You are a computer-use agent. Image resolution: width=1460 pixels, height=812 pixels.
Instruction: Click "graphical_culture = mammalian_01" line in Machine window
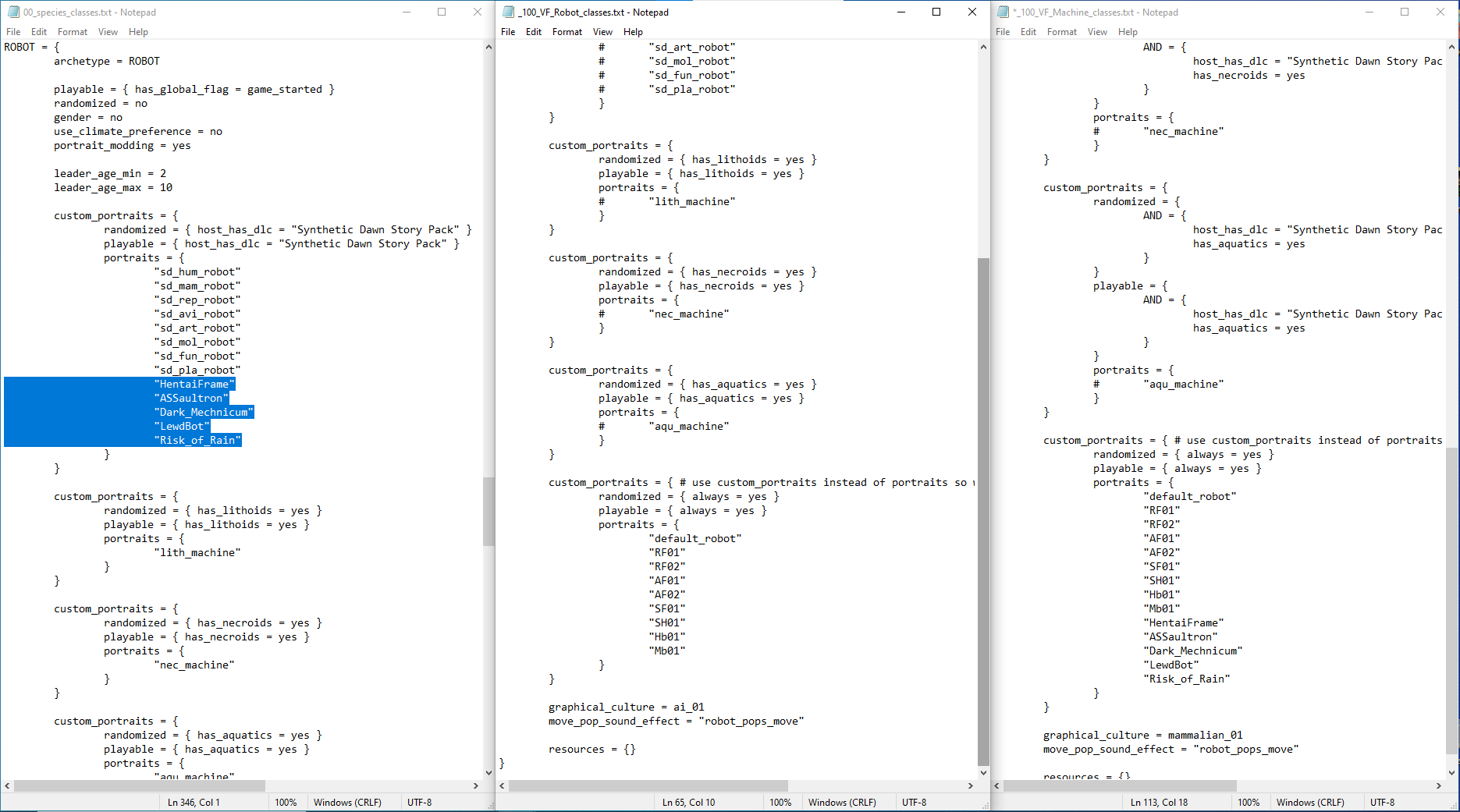click(1142, 735)
